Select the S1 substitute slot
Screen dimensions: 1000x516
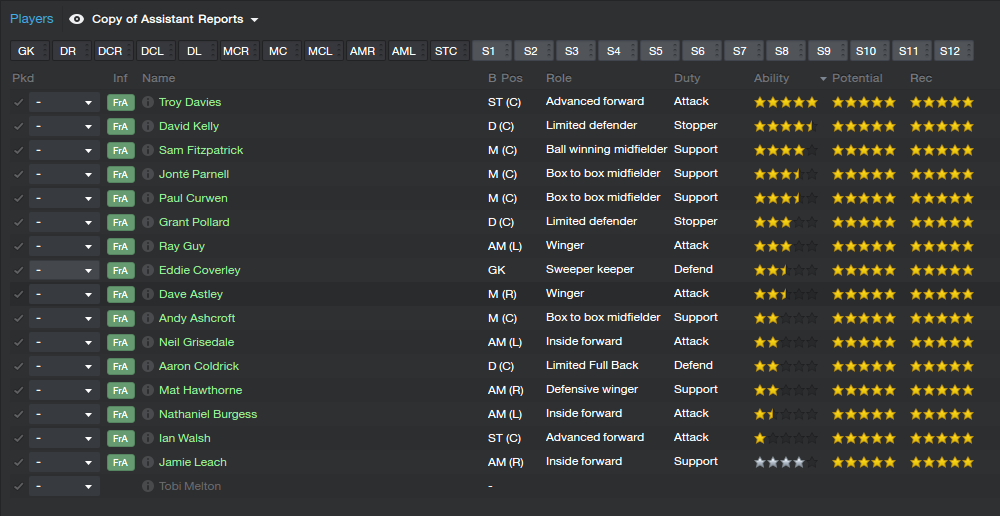(492, 51)
